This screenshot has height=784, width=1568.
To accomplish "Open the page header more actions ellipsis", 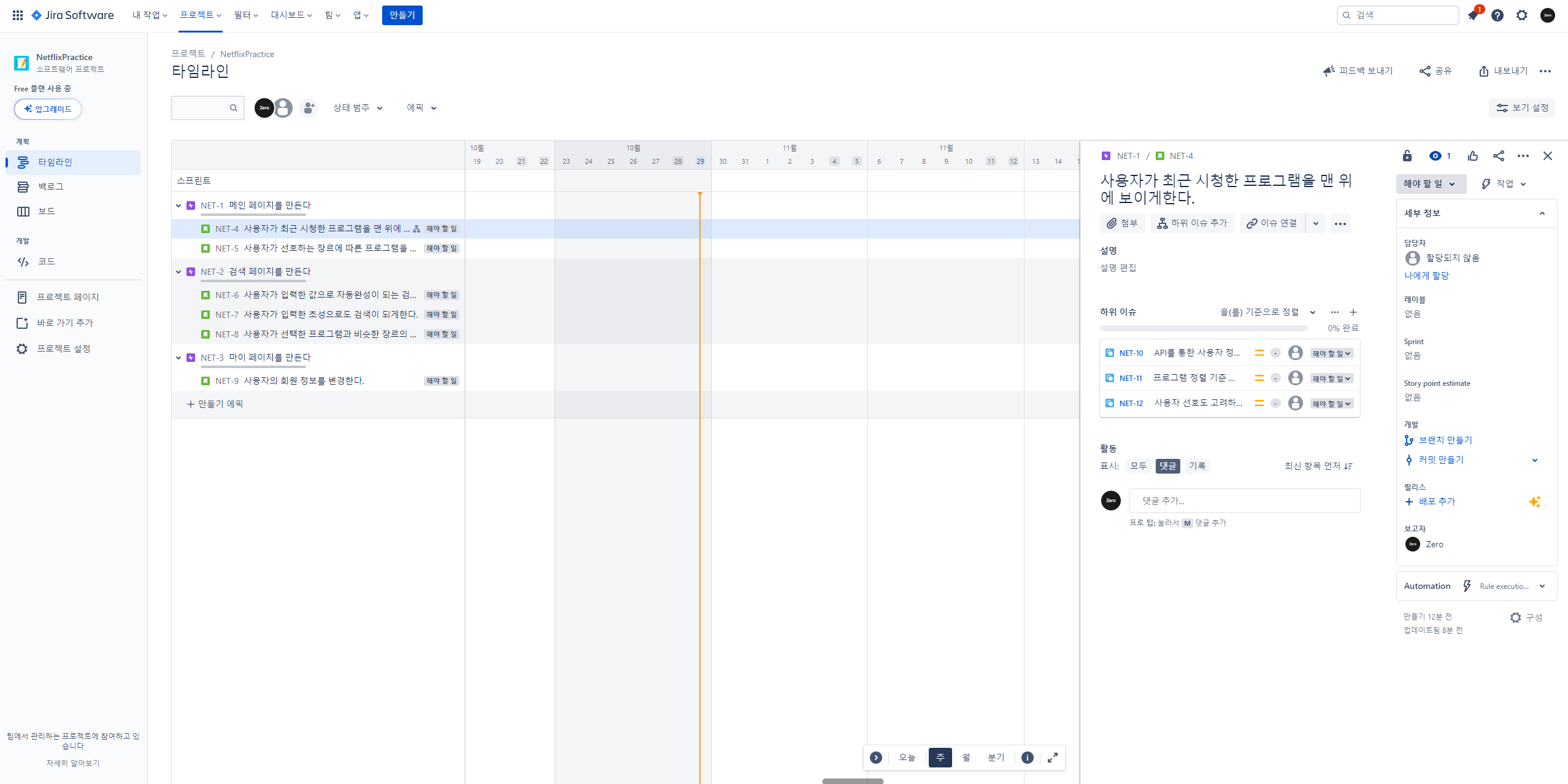I will (x=1545, y=71).
